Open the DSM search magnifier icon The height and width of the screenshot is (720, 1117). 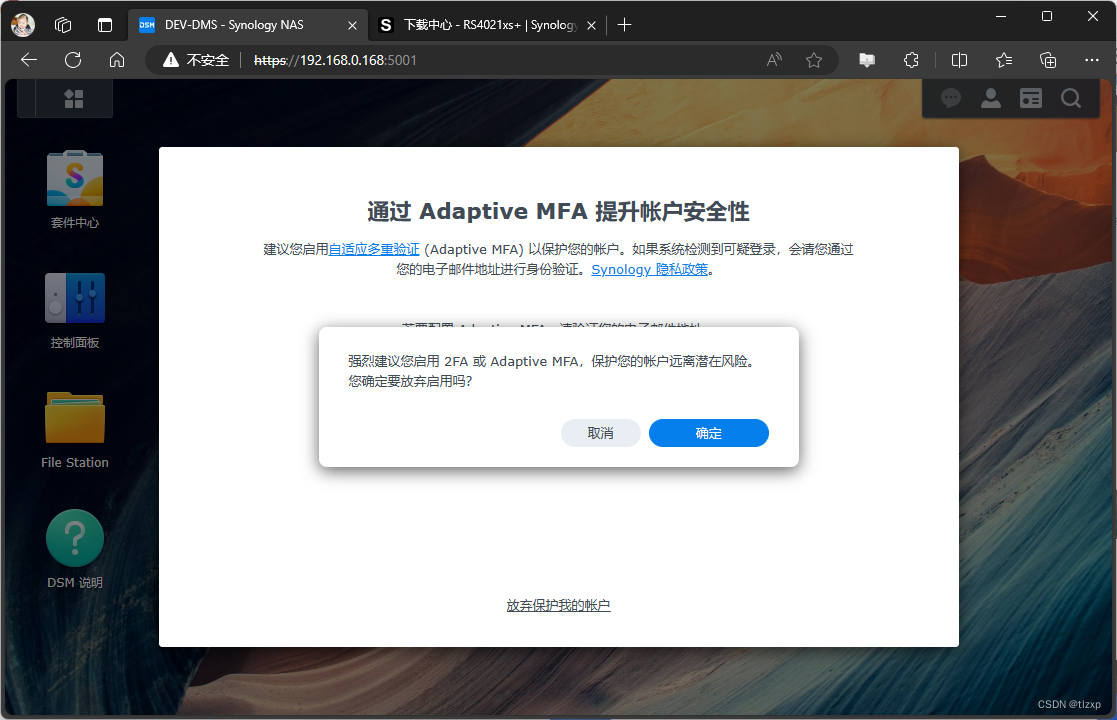(x=1071, y=98)
